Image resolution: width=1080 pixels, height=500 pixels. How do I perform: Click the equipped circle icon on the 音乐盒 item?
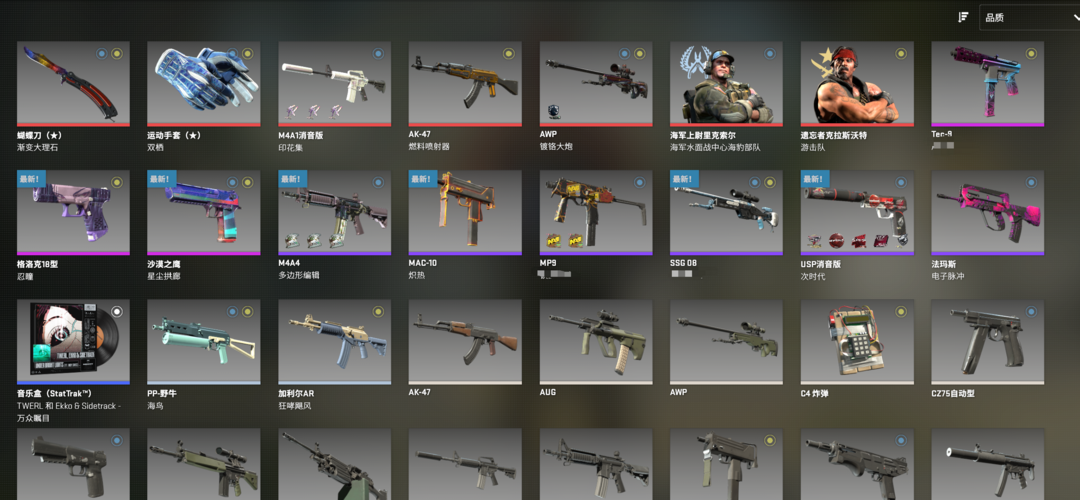tap(116, 311)
